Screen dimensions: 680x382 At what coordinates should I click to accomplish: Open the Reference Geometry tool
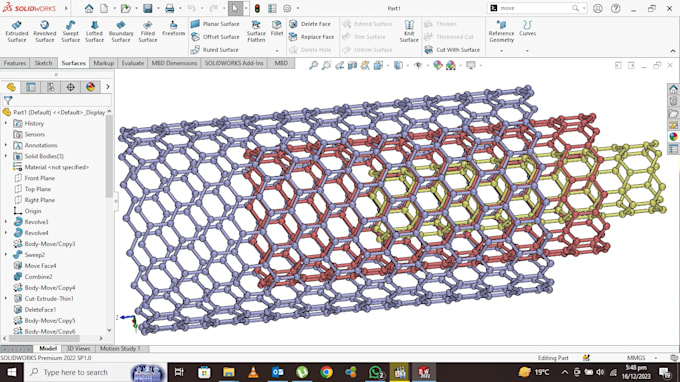click(501, 31)
